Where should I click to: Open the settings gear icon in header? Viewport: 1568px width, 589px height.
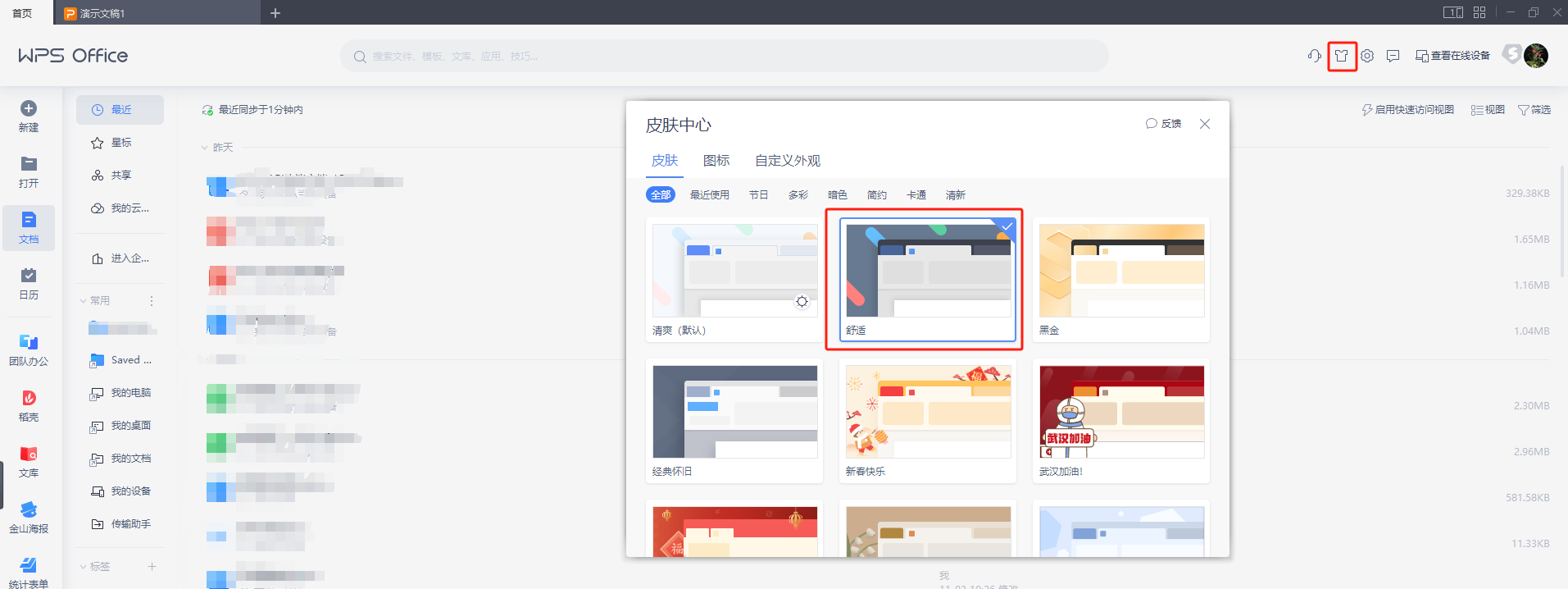[1367, 56]
